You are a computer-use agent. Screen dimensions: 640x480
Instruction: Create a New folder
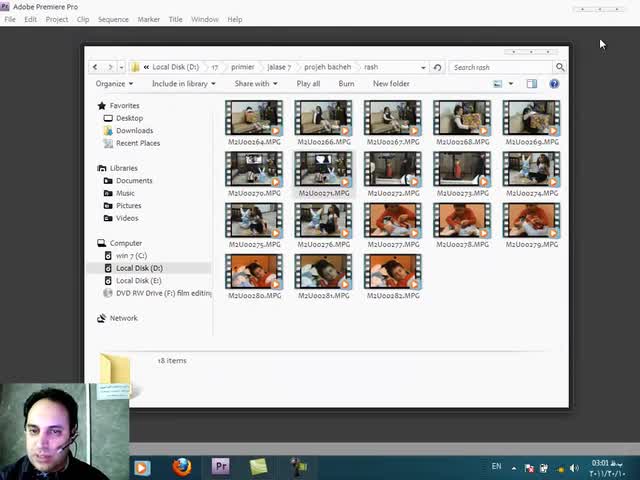pos(391,84)
